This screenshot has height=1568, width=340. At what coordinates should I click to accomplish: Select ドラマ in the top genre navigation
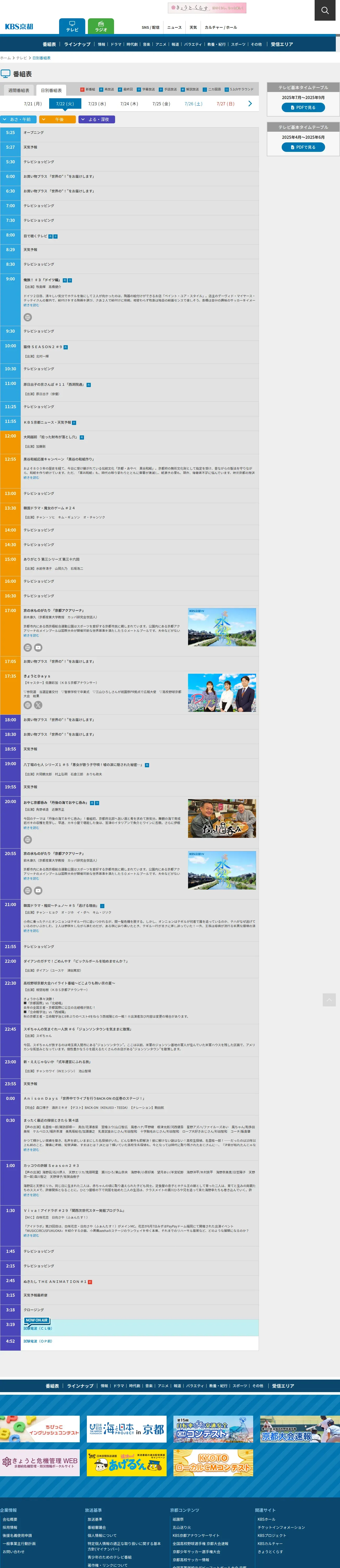click(x=116, y=44)
